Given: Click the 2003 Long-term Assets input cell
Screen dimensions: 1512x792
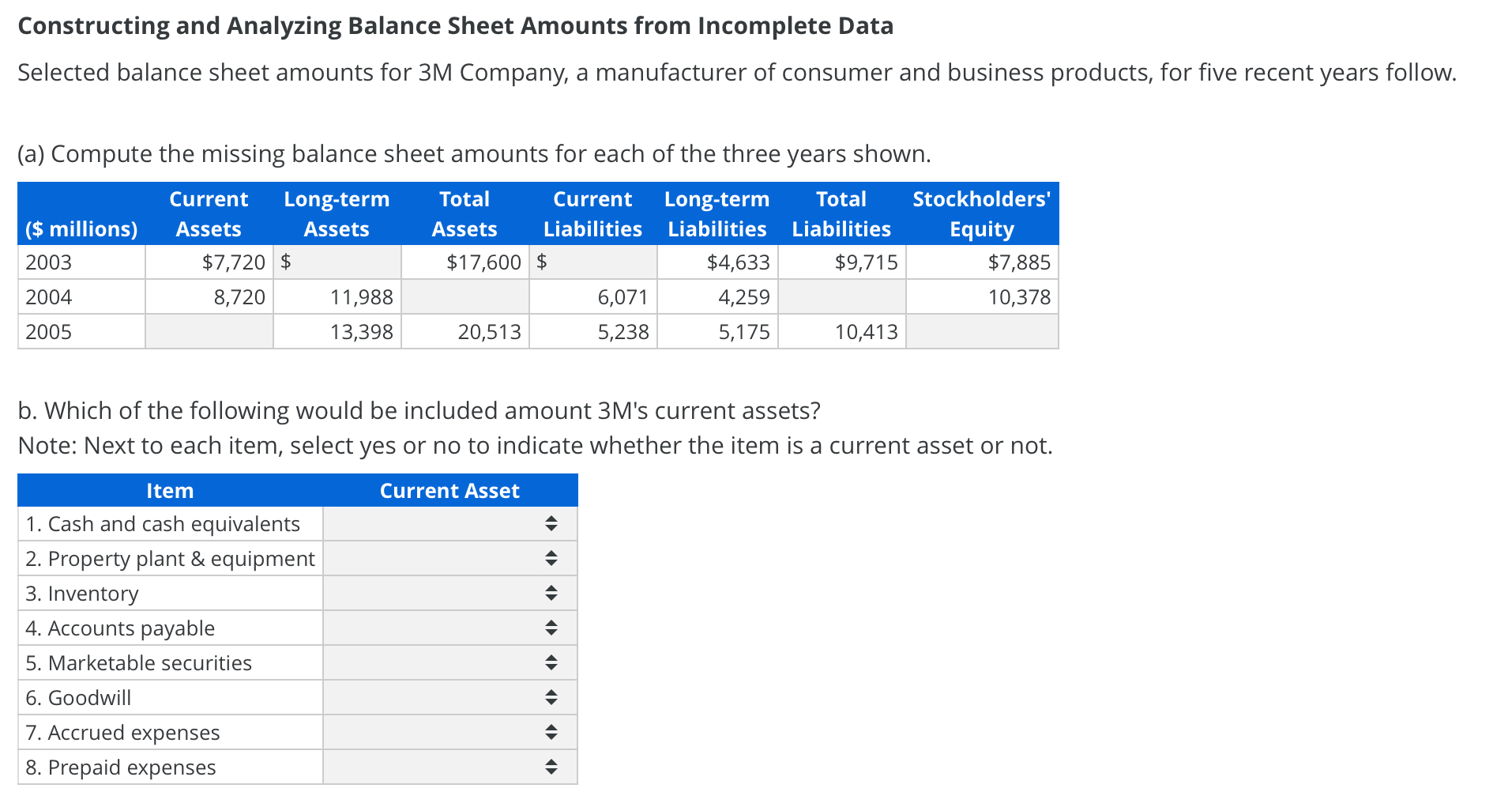Looking at the screenshot, I should point(337,262).
